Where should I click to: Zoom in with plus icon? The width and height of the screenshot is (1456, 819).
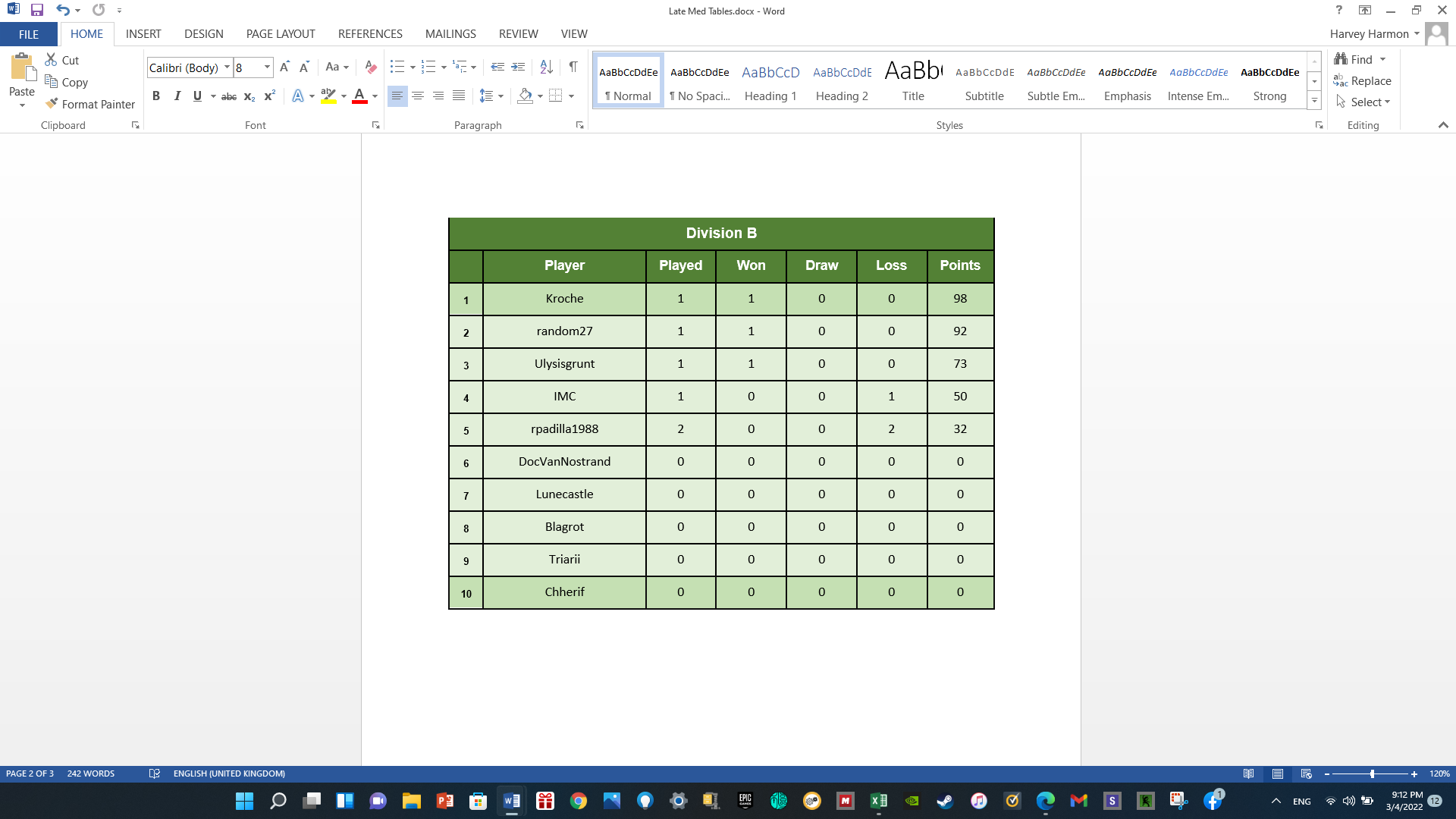pos(1414,774)
